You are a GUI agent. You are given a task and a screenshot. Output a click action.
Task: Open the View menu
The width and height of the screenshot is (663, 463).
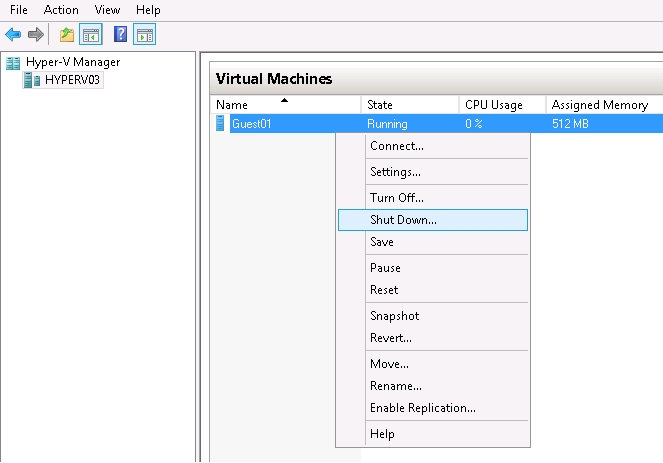pyautogui.click(x=107, y=10)
